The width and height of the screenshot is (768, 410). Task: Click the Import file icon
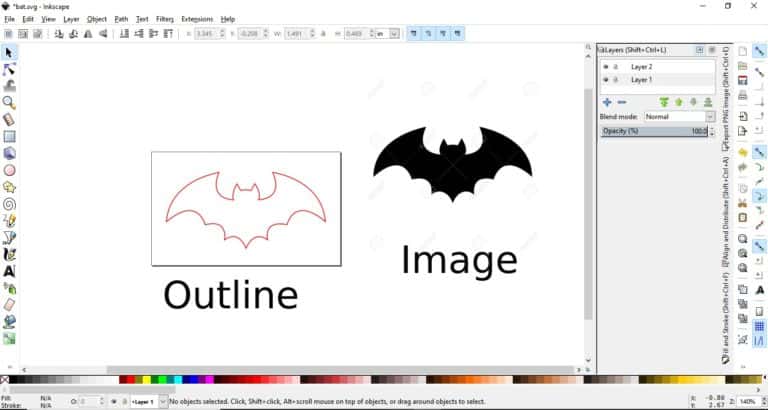(743, 117)
